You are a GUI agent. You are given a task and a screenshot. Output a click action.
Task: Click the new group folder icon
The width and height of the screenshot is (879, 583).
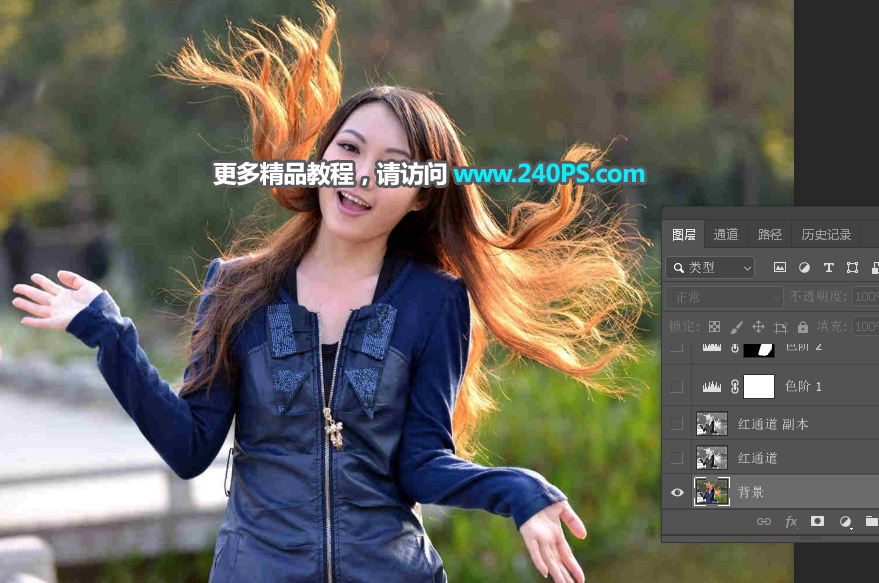click(x=872, y=521)
